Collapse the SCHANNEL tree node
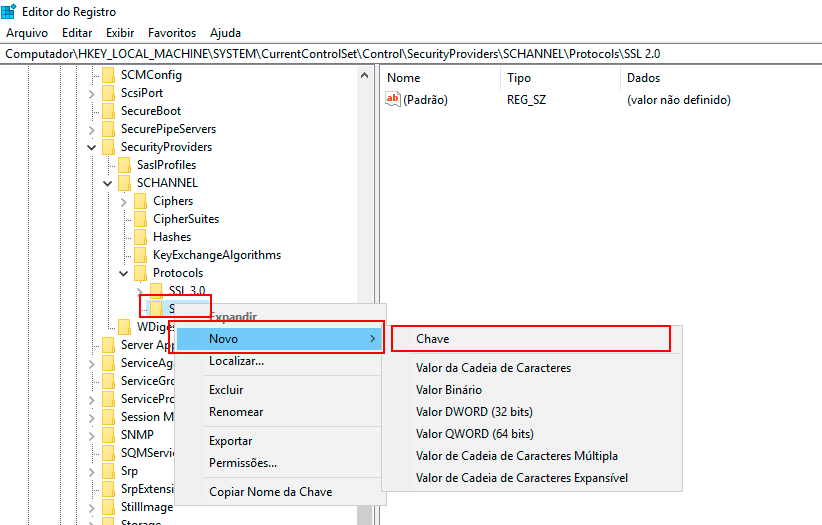The image size is (822, 525). pos(107,184)
